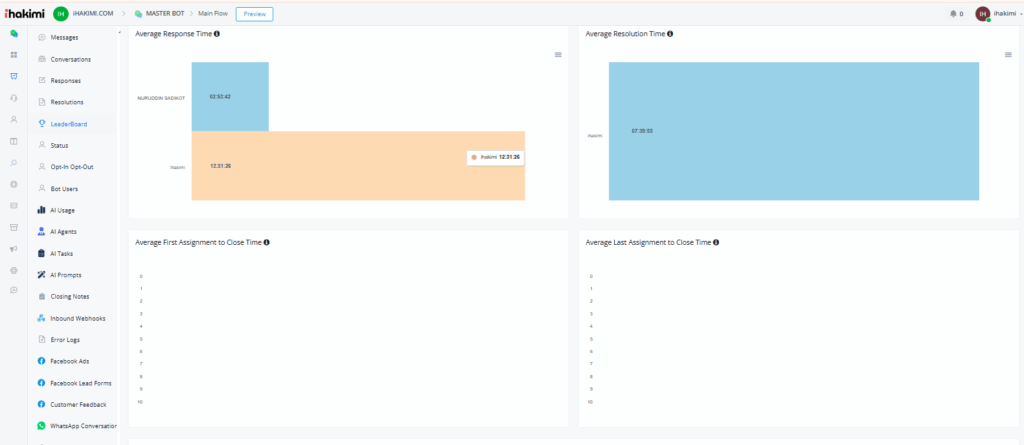Viewport: 1024px width, 445px height.
Task: Click the MASTER BOT breadcrumb link
Action: coord(167,14)
